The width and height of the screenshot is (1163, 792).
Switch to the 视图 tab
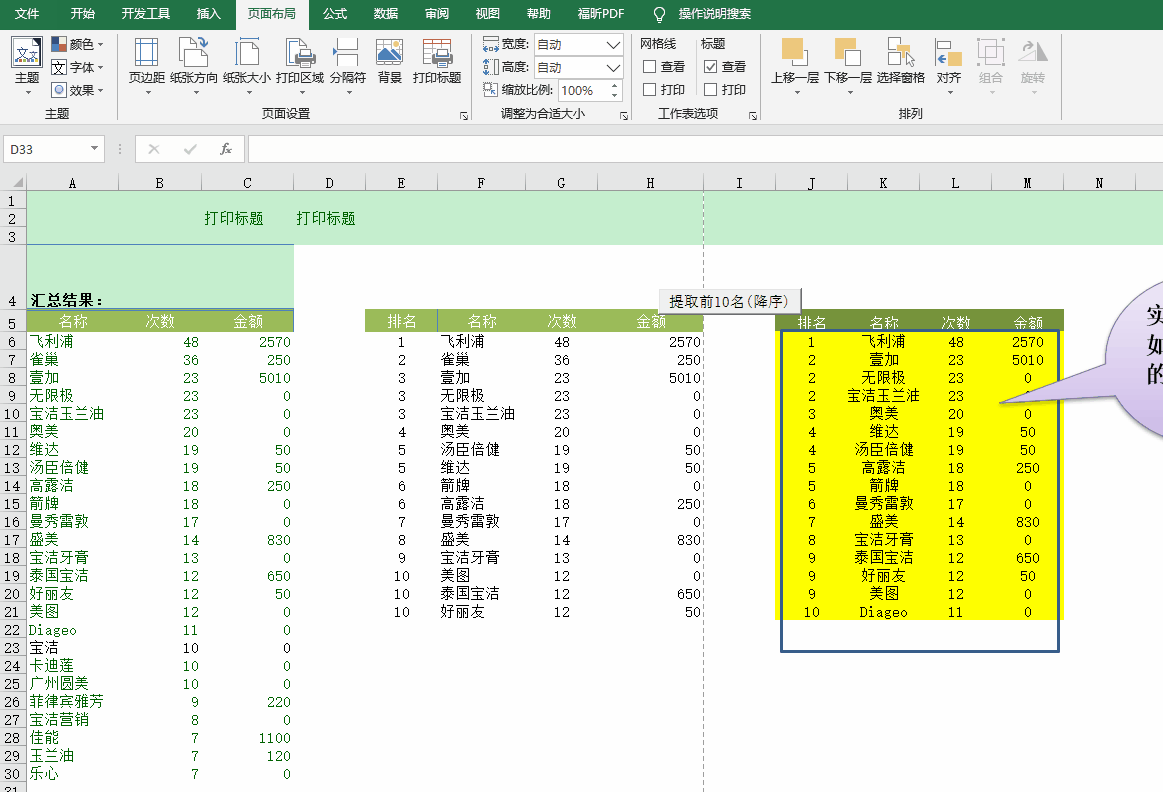click(x=487, y=13)
